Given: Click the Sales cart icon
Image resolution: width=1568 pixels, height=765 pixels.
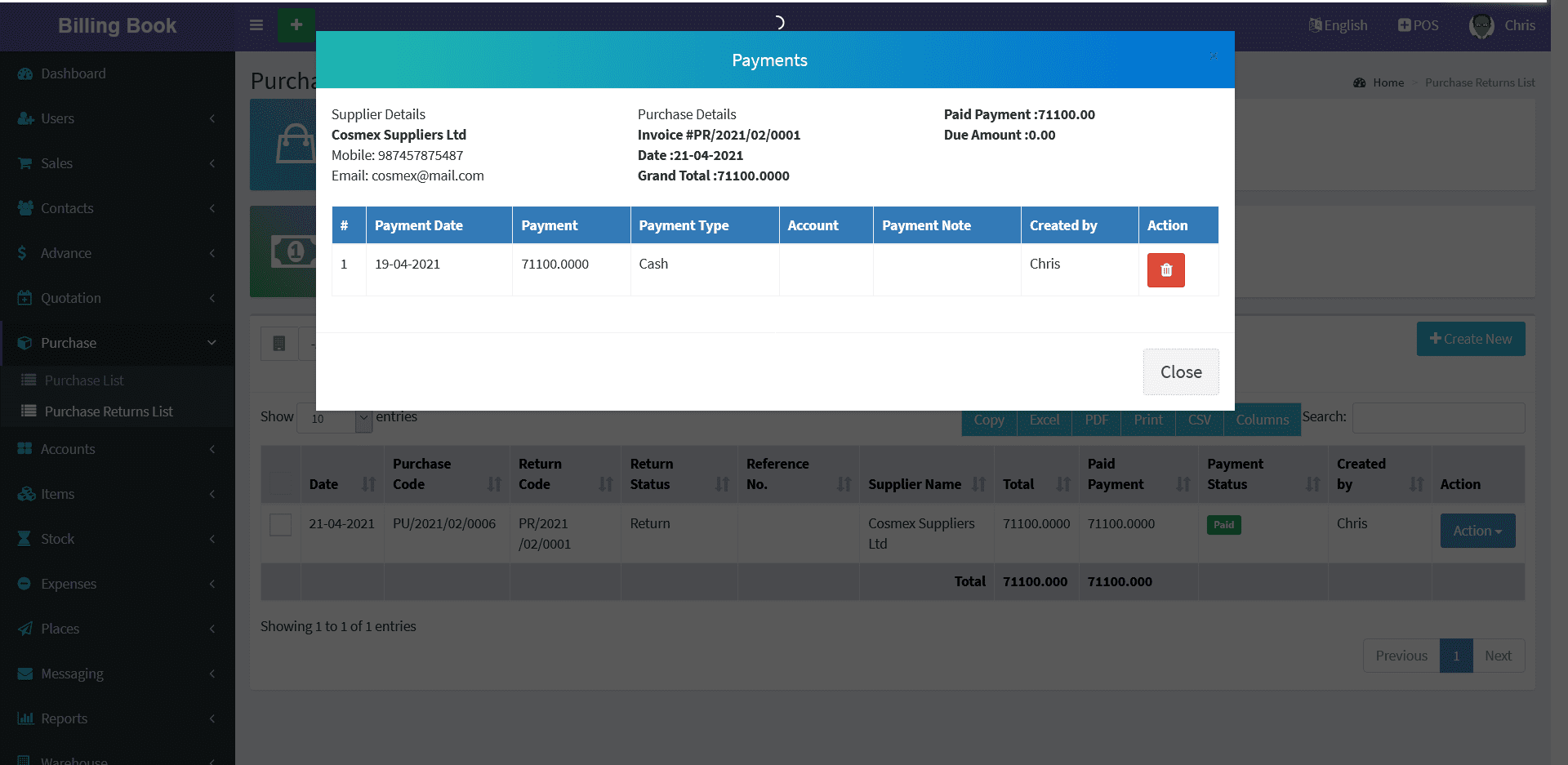Looking at the screenshot, I should point(24,163).
